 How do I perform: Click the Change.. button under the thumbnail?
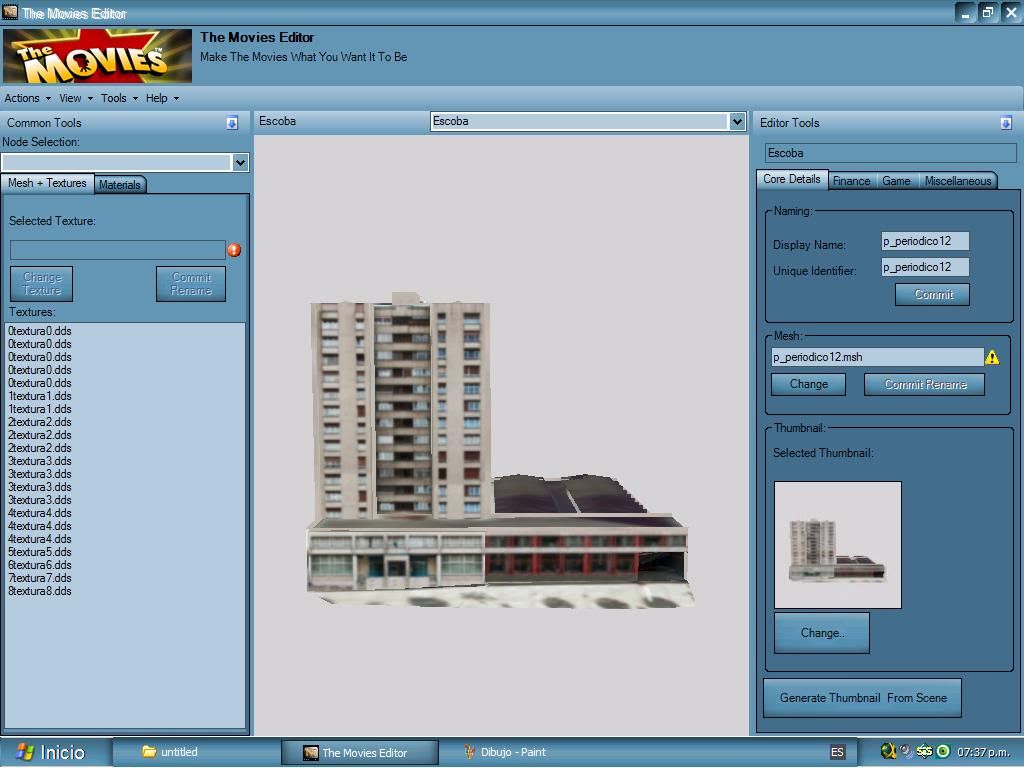coord(822,633)
